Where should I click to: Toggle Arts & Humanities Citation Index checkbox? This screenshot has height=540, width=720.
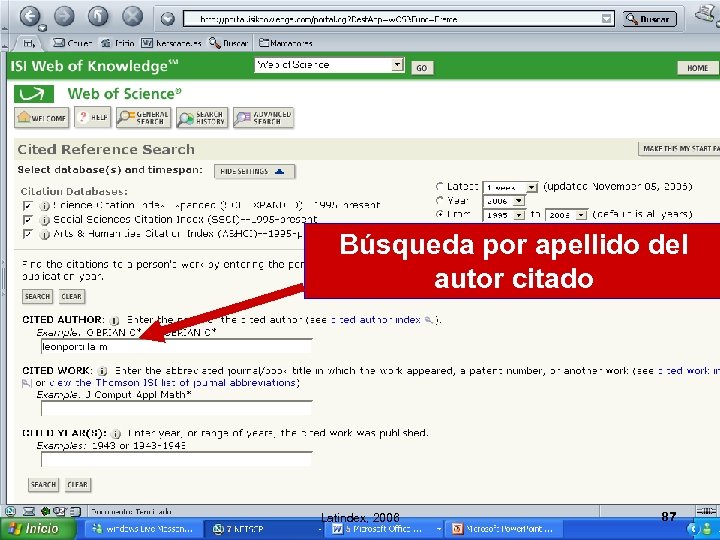[x=28, y=234]
